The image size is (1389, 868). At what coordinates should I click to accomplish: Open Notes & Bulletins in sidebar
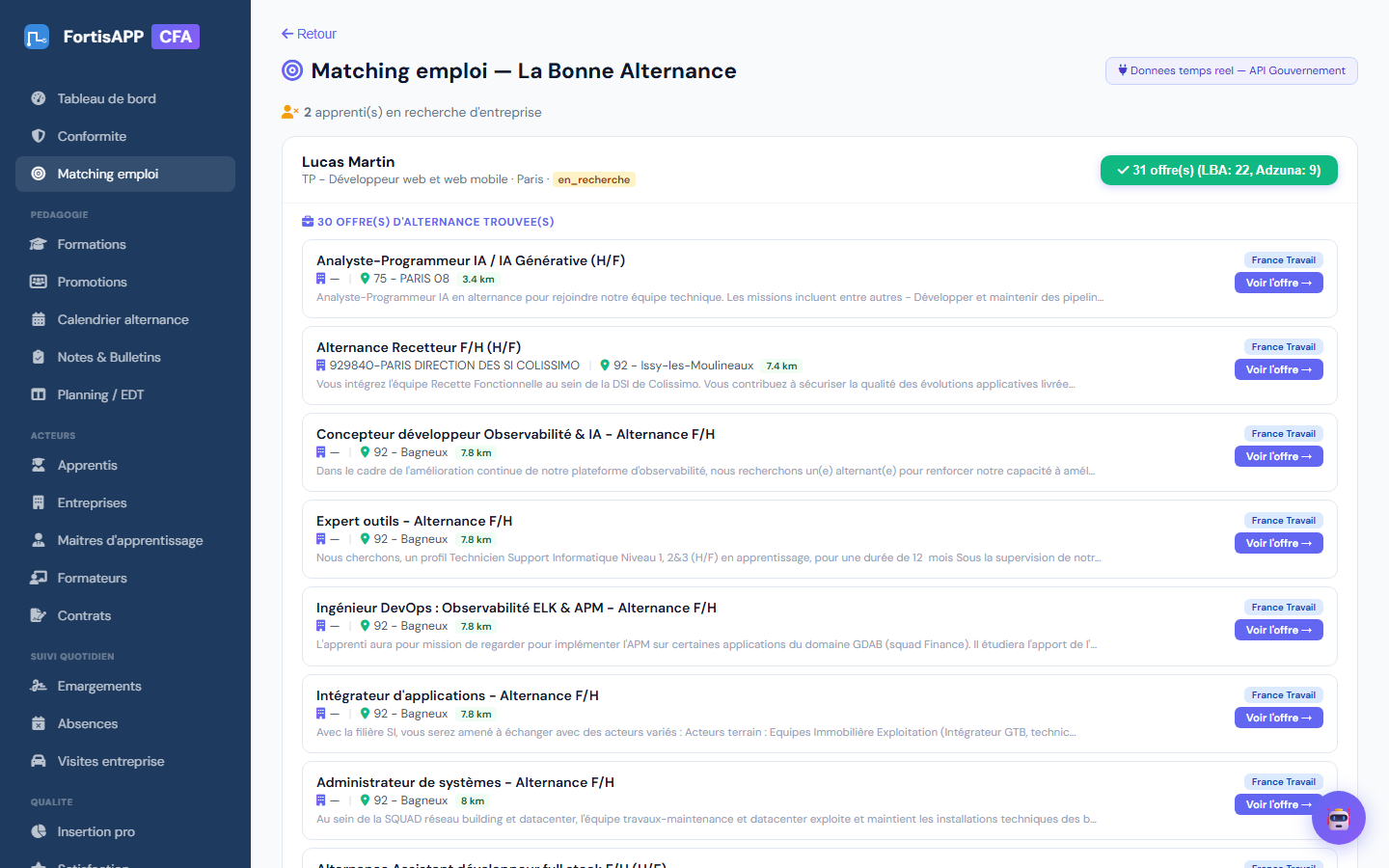(x=125, y=357)
